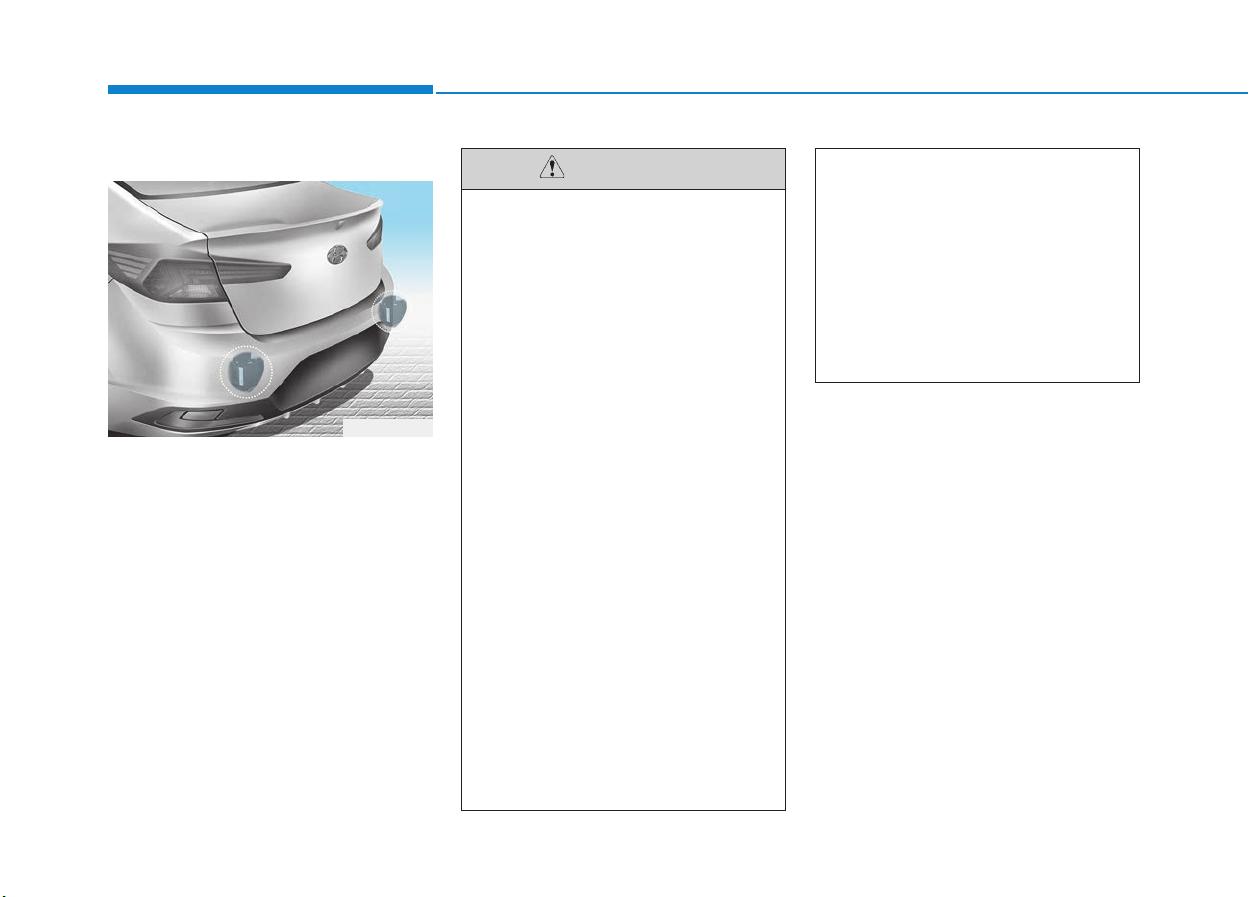Viewport: 1249px width, 897px height.
Task: Click inside the right bordered notice box
Action: [x=977, y=265]
